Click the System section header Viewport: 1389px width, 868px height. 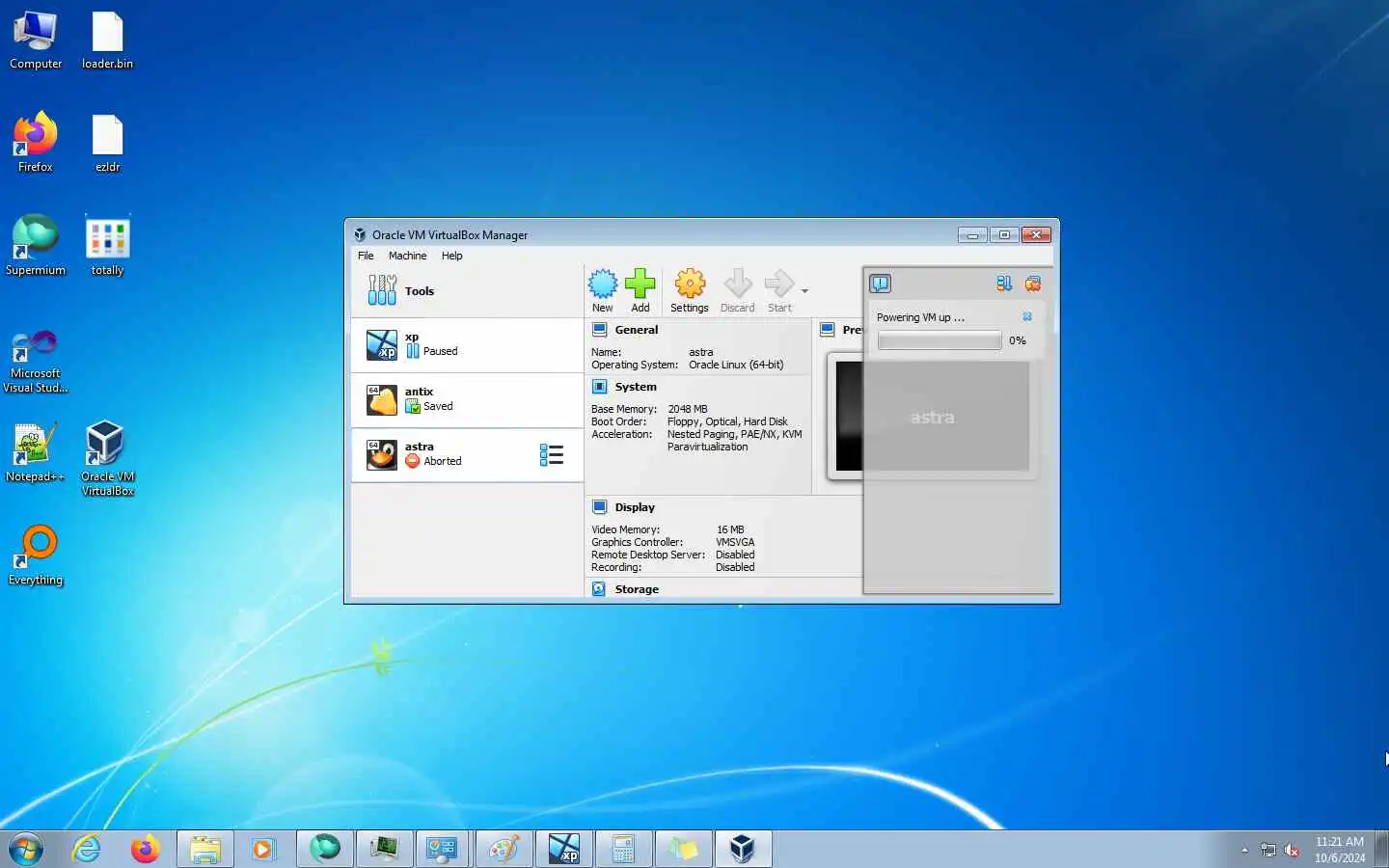636,387
